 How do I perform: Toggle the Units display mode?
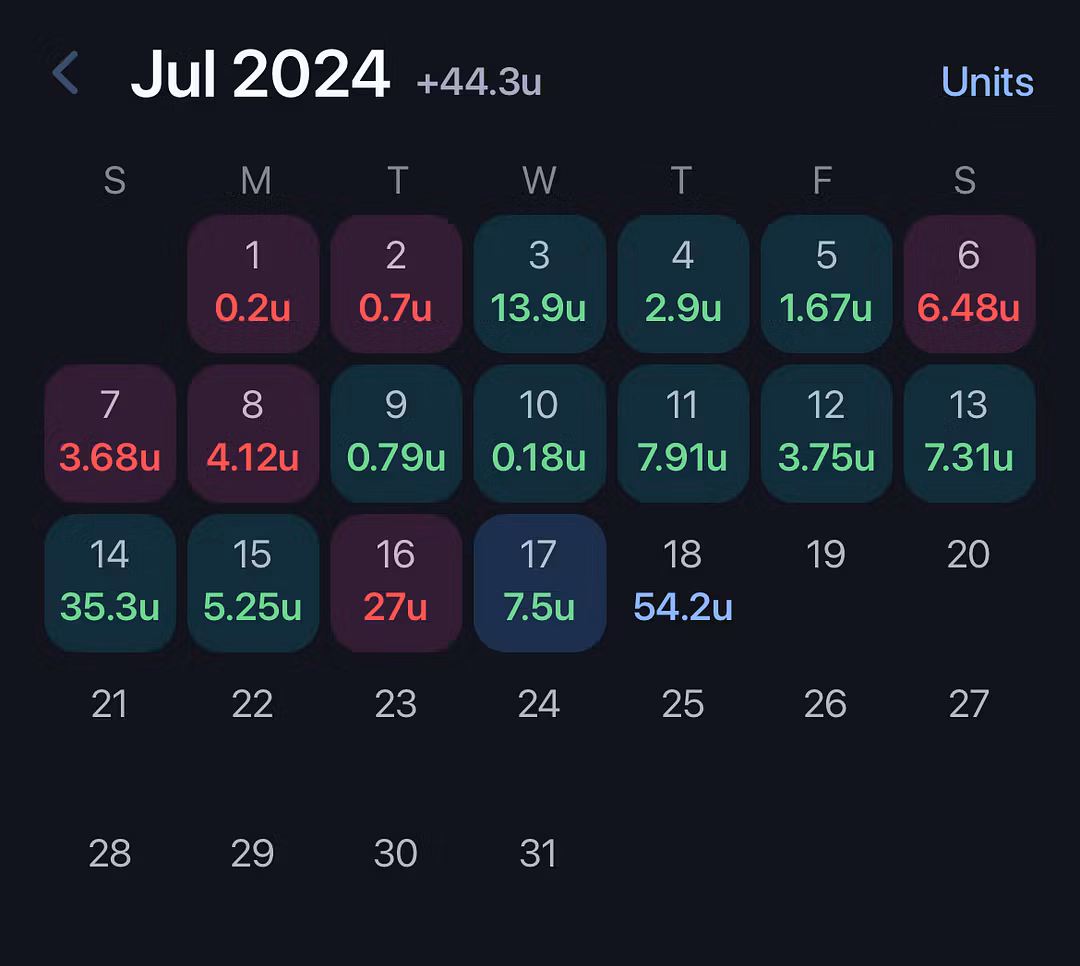point(986,82)
